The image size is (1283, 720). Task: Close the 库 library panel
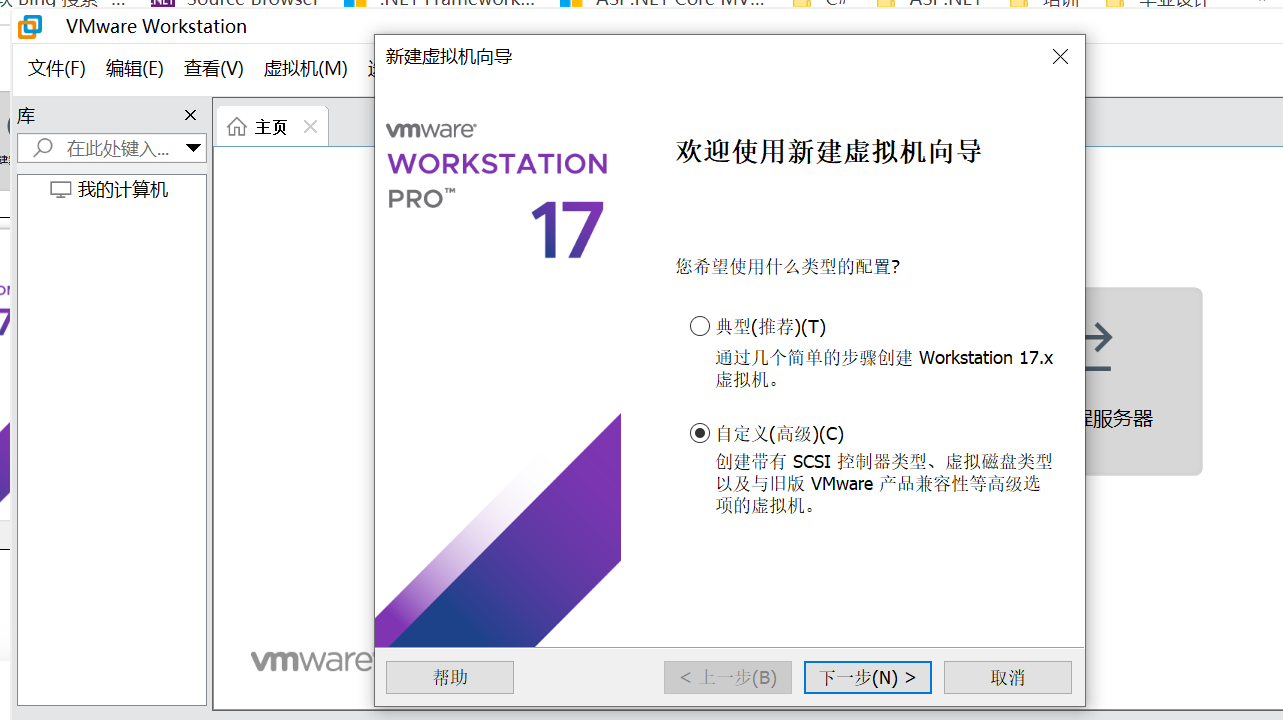191,116
